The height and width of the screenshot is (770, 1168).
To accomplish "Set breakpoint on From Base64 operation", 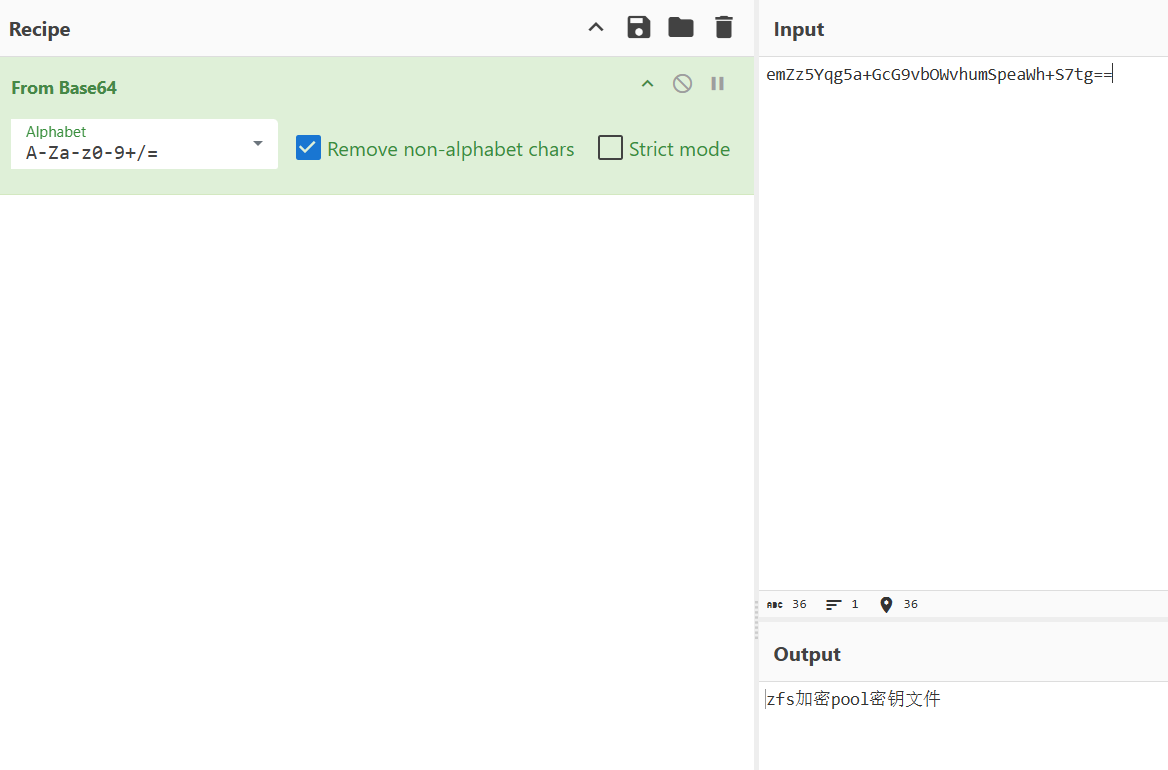I will click(x=717, y=84).
